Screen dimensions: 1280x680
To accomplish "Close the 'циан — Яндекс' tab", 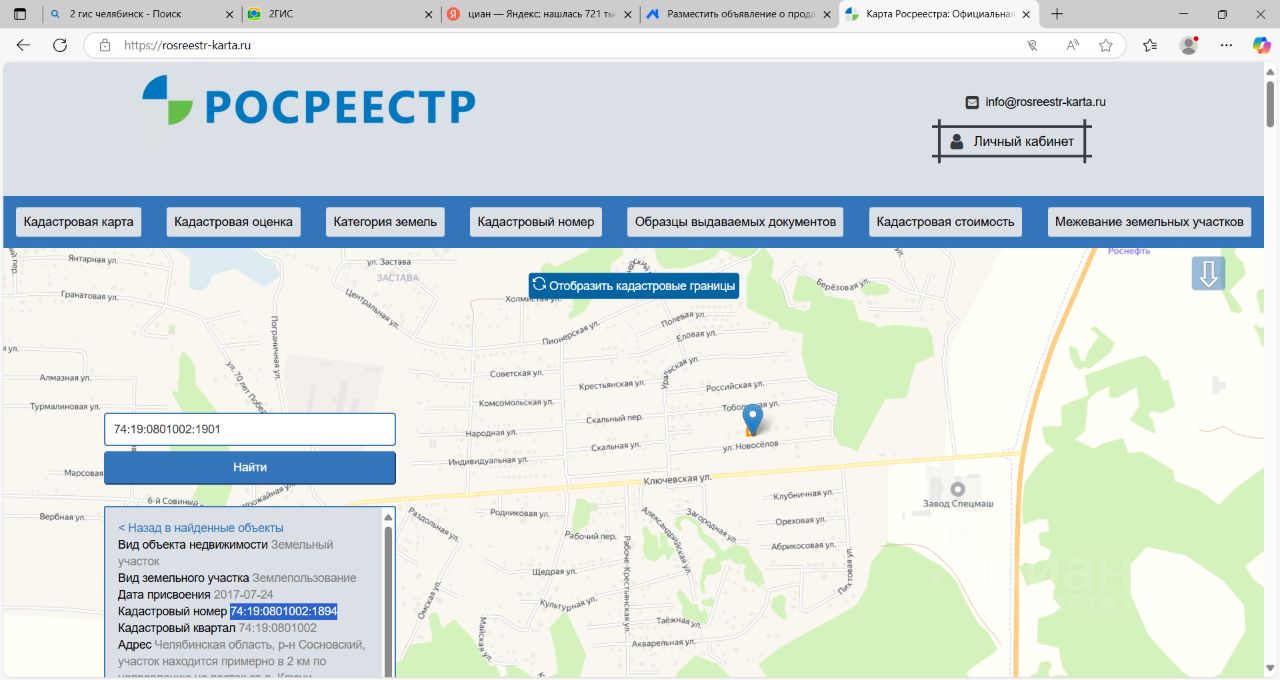I will click(628, 14).
